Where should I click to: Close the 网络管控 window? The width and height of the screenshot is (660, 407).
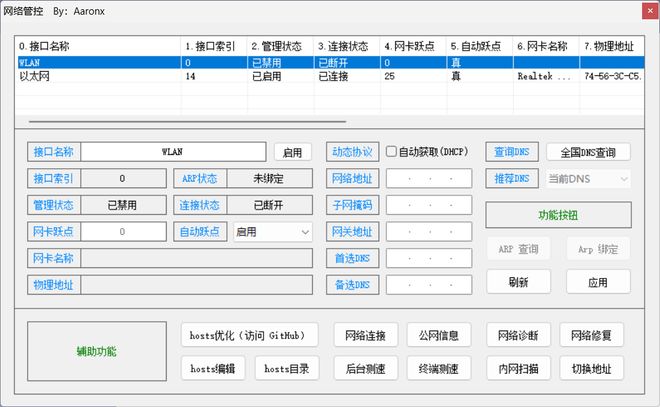click(x=650, y=11)
